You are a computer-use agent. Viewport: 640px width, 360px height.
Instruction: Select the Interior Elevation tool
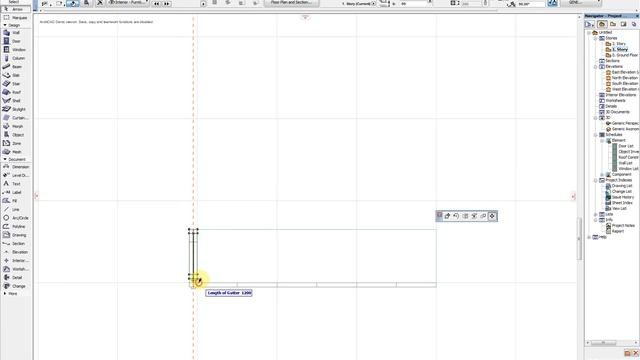[16, 260]
